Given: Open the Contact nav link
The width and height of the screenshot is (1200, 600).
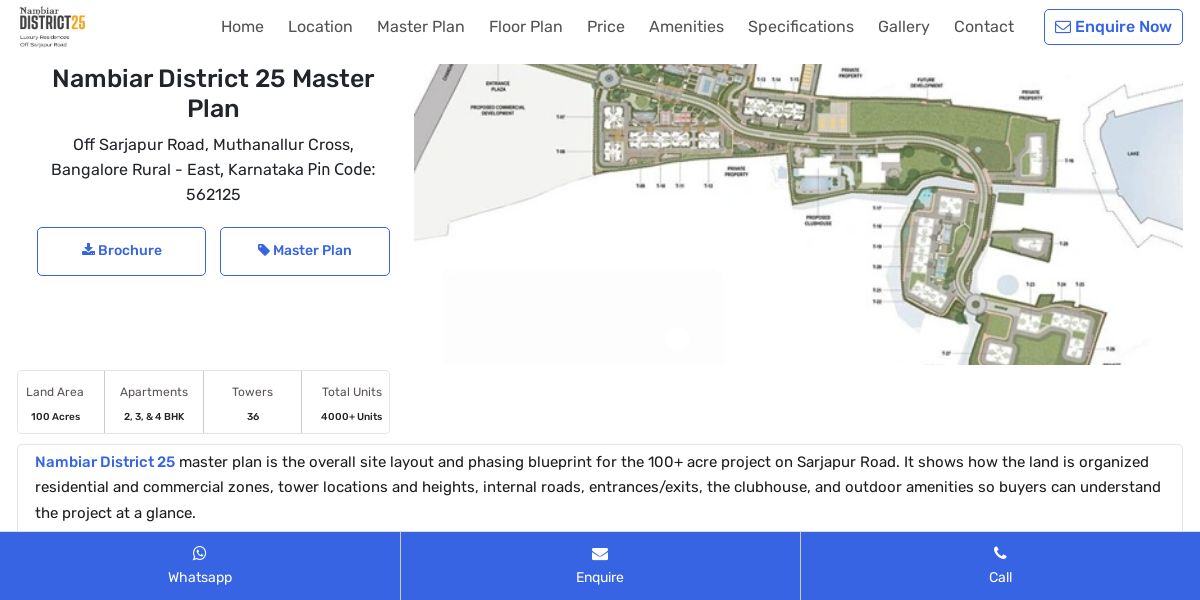Looking at the screenshot, I should click(x=984, y=27).
